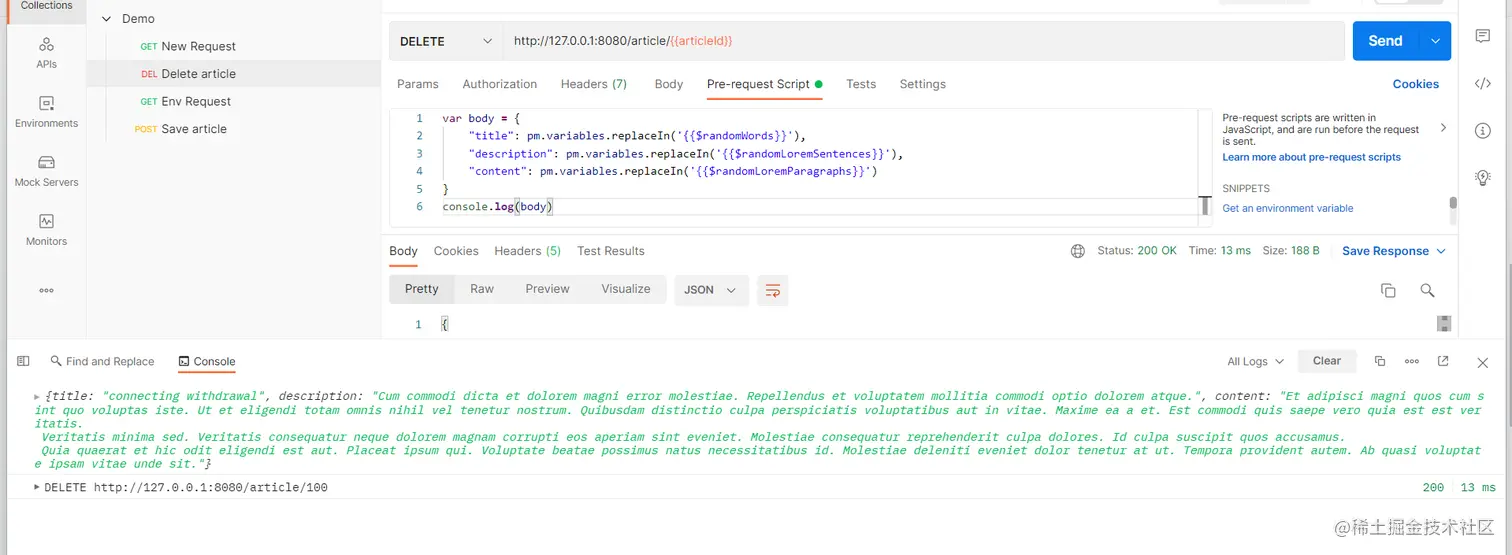This screenshot has width=1512, height=555.
Task: Switch to the Authorization tab
Action: [500, 84]
